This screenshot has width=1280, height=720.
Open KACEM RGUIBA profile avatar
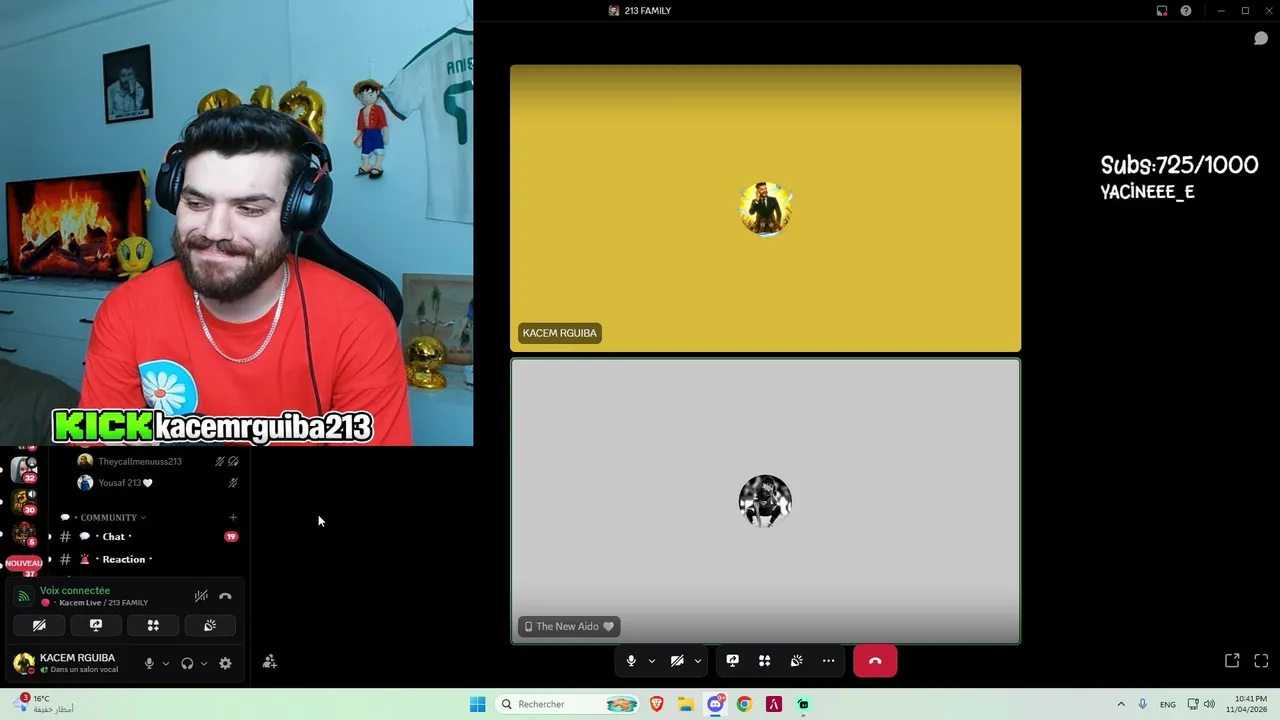pos(24,663)
